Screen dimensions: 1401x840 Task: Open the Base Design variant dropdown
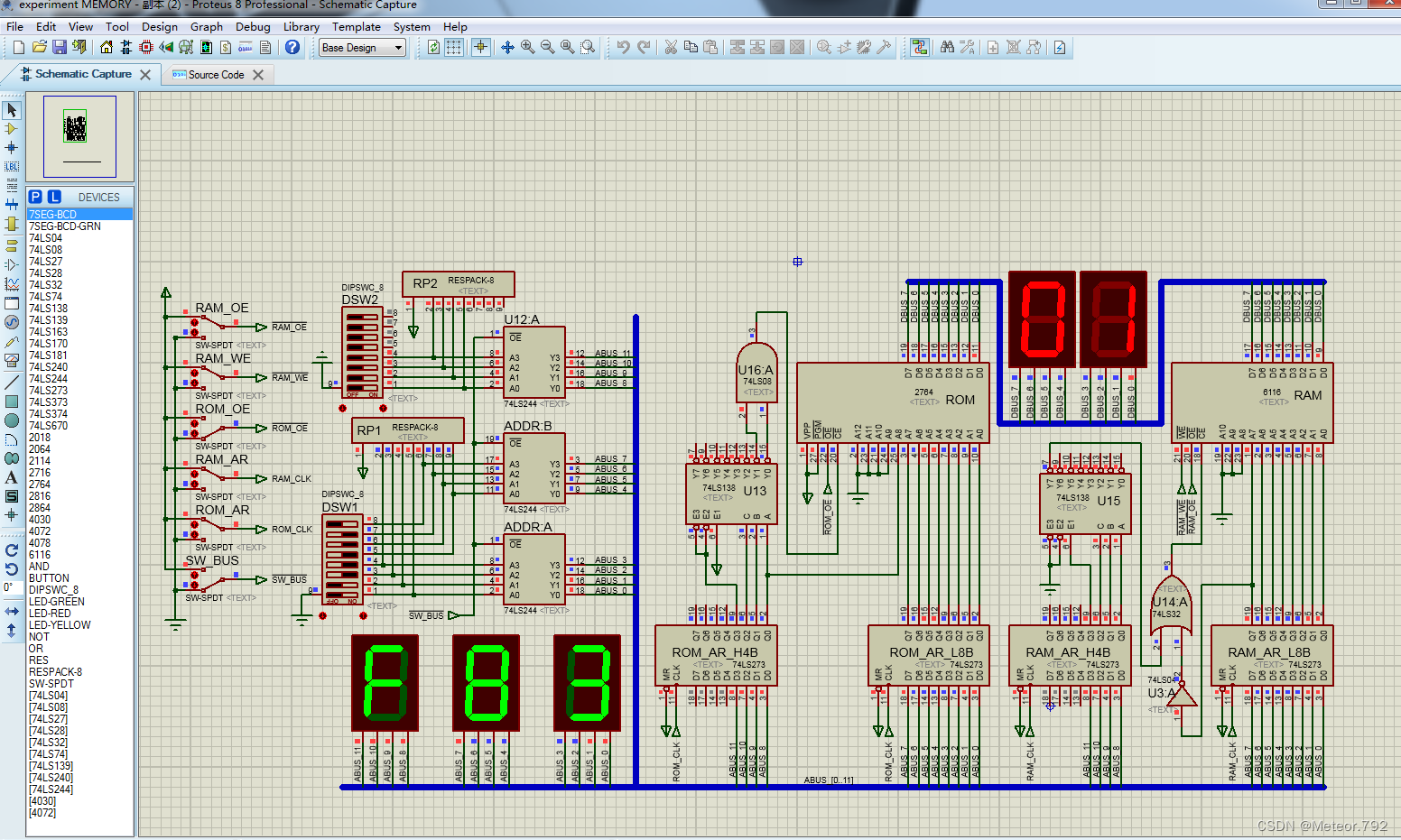[x=362, y=48]
